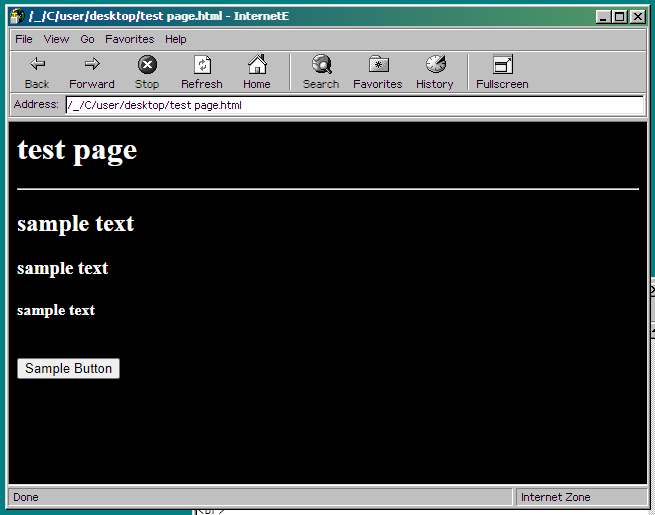Click the Sample Button on page
The image size is (655, 515).
click(69, 368)
